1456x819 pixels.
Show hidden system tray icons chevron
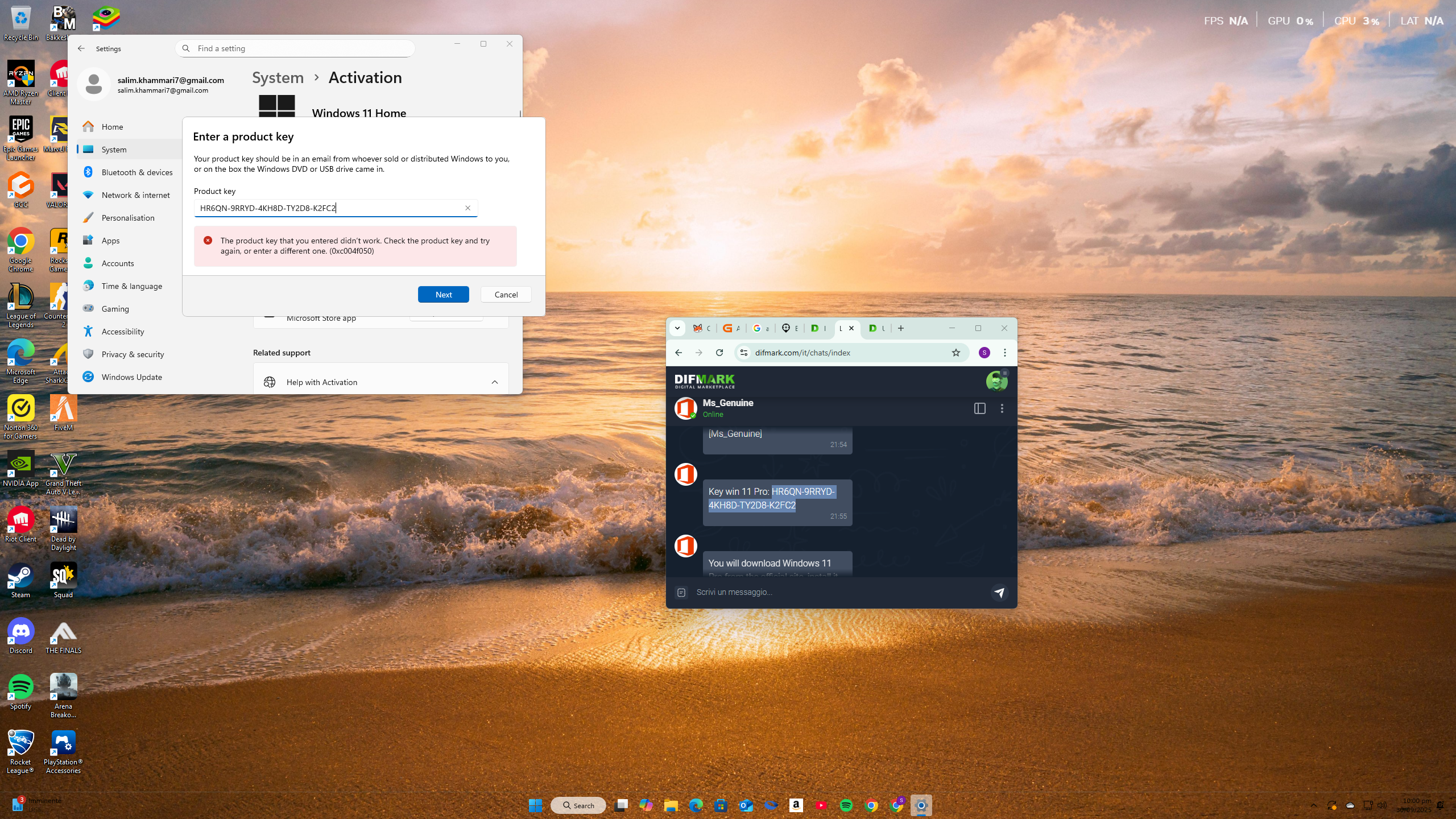pos(1314,805)
